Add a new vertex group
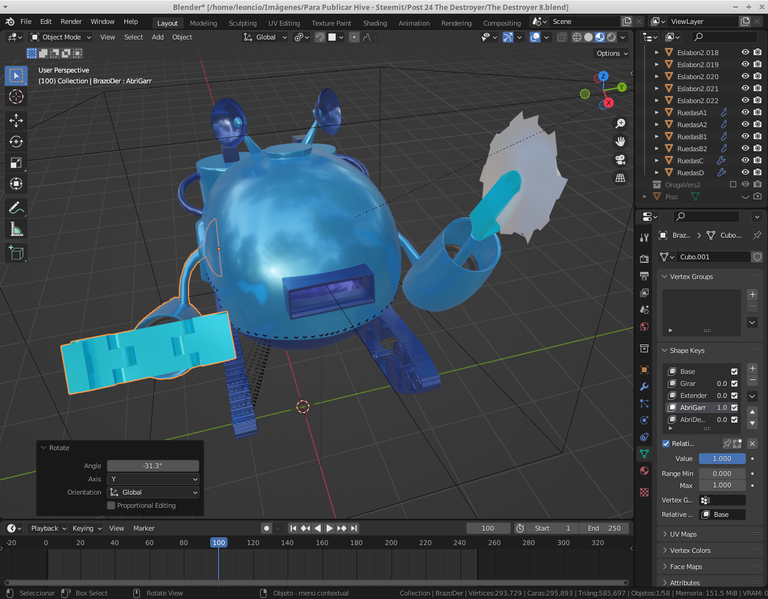 [x=753, y=294]
